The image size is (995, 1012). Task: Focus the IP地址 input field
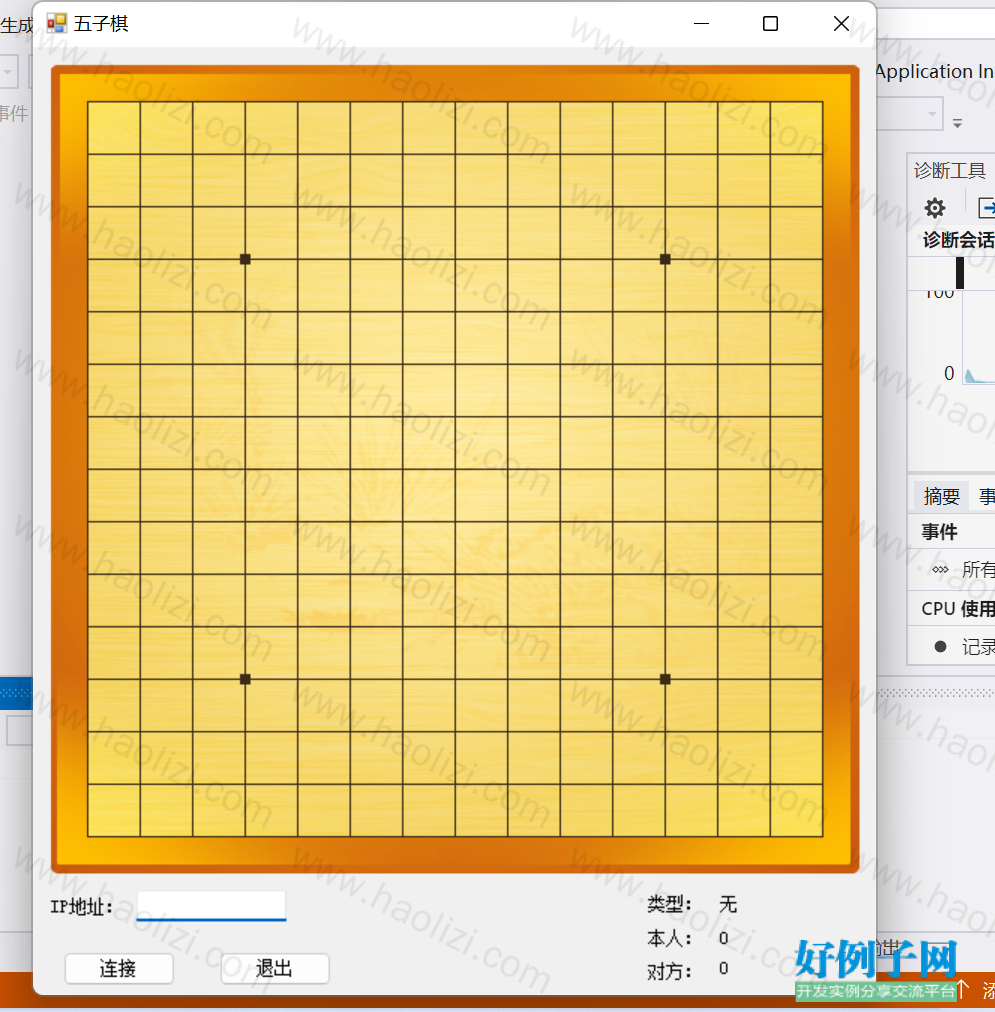click(211, 906)
